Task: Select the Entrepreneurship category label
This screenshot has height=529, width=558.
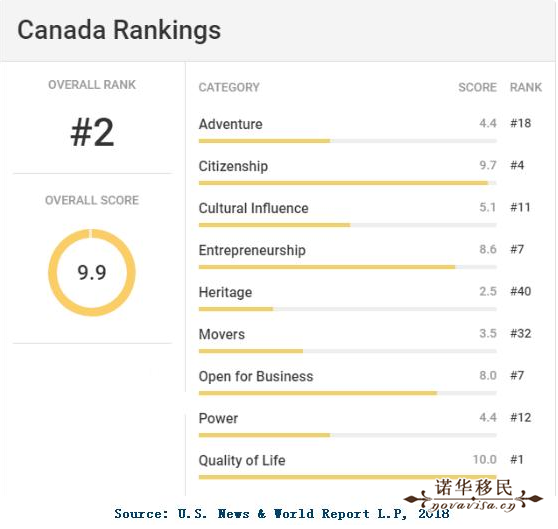Action: click(252, 250)
